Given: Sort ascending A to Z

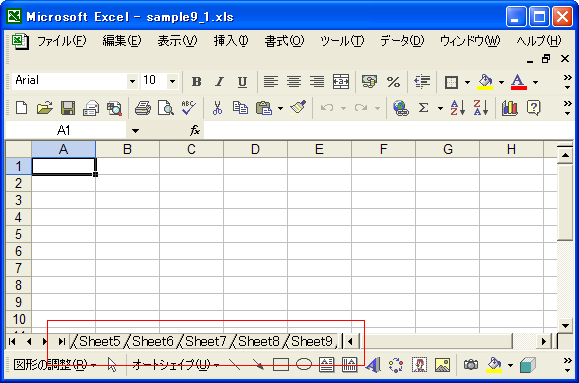Looking at the screenshot, I should tap(457, 108).
